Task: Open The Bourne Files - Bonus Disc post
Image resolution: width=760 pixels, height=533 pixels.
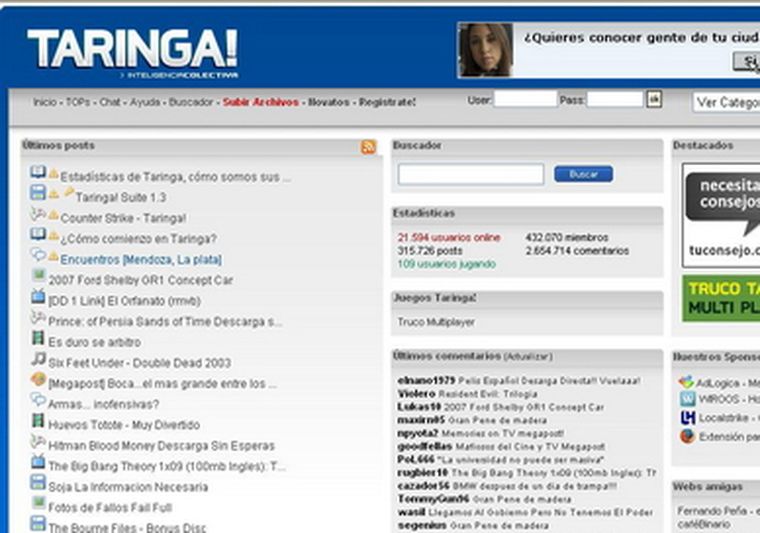Action: click(x=127, y=528)
